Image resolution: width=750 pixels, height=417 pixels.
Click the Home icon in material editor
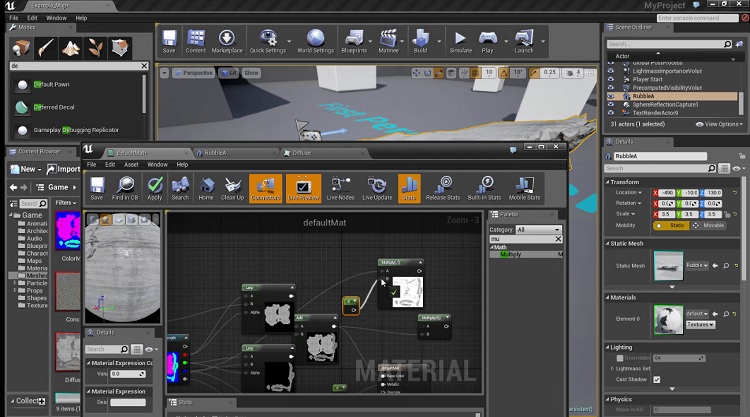206,188
